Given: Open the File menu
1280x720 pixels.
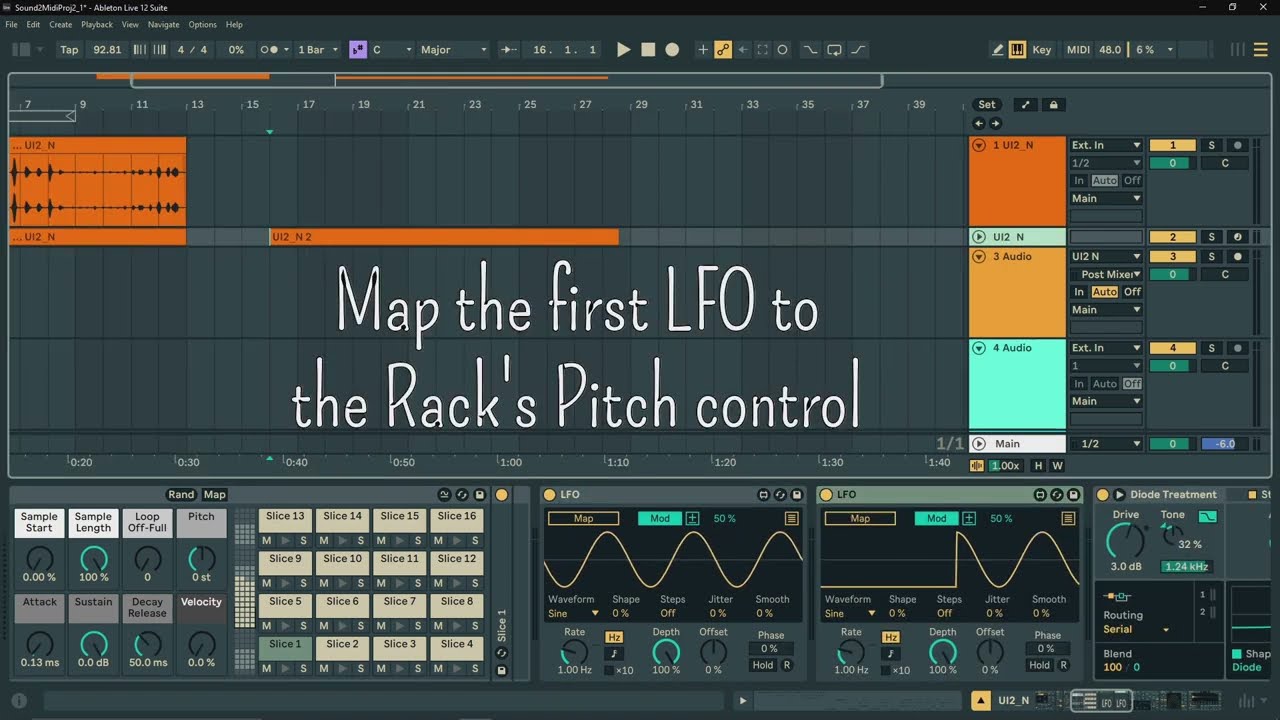Looking at the screenshot, I should [x=11, y=24].
